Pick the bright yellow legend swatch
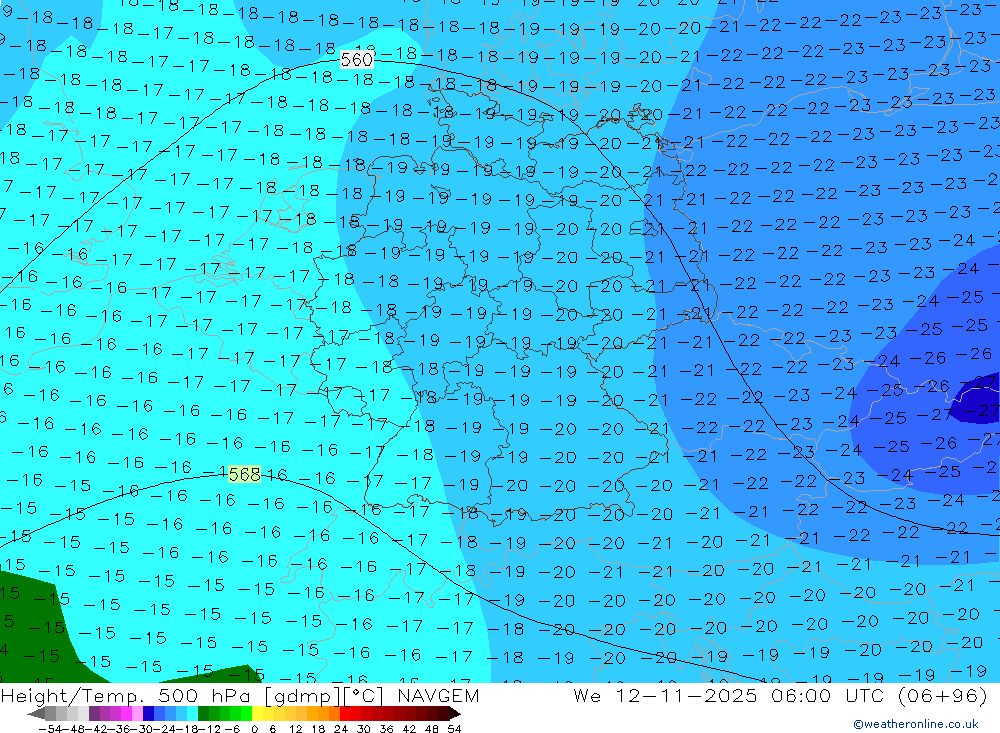1000x733 pixels. coord(257,714)
